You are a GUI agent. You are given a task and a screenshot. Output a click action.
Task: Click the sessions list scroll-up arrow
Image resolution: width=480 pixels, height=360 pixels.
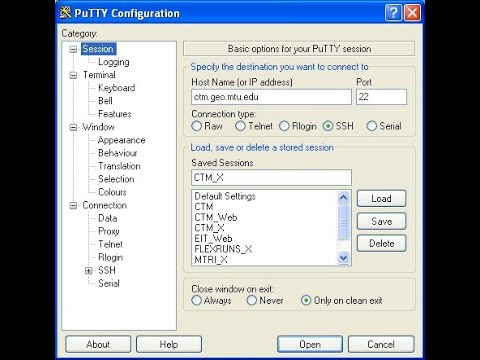(x=343, y=198)
